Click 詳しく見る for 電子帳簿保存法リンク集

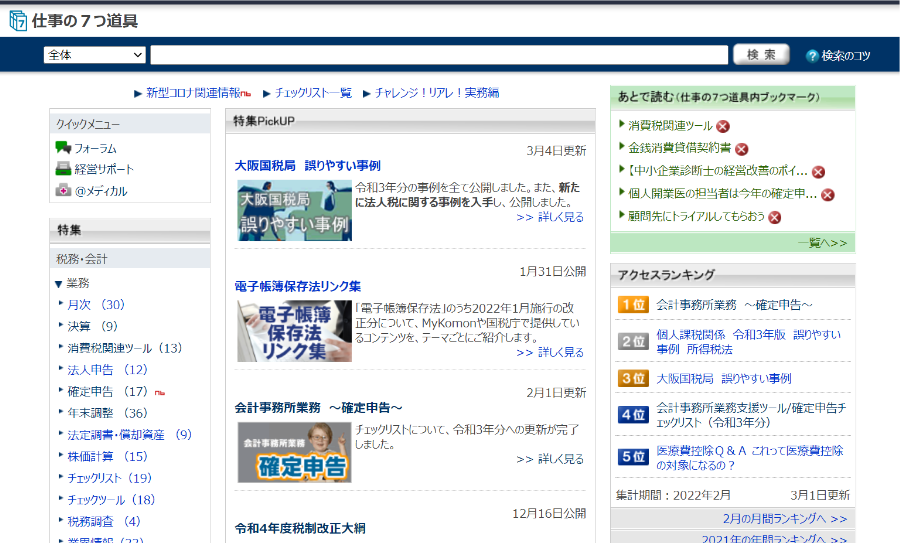tap(550, 352)
